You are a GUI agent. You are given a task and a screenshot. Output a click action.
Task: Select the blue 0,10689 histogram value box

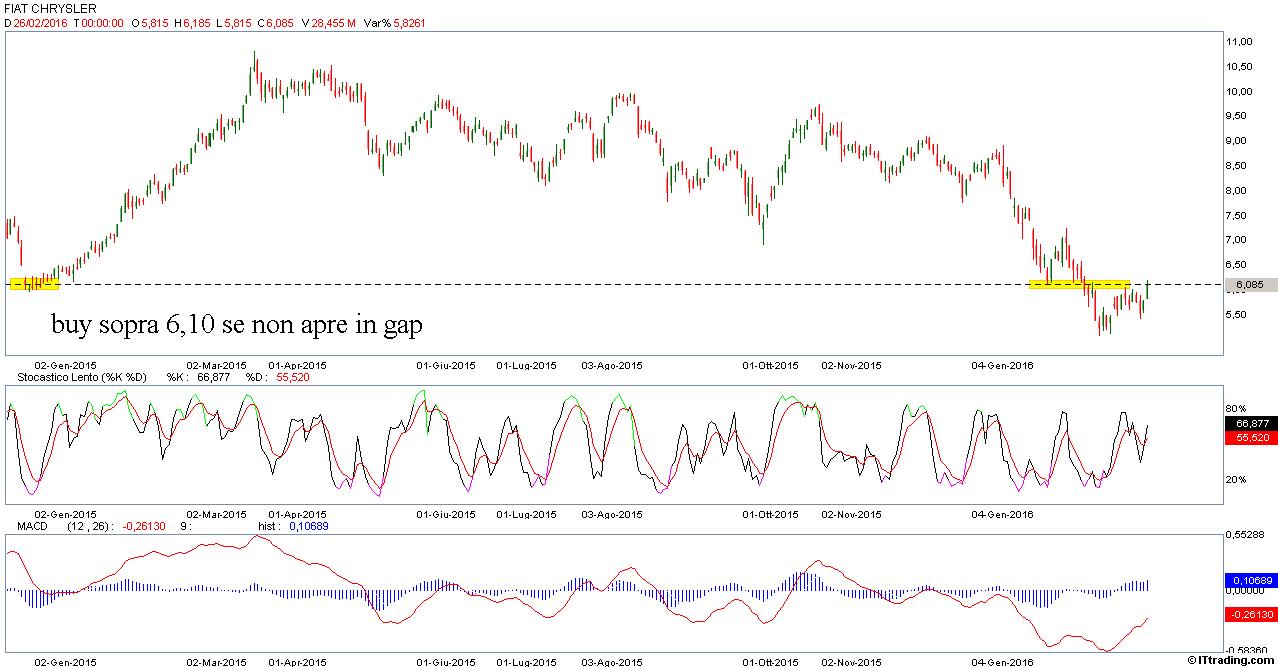1249,580
